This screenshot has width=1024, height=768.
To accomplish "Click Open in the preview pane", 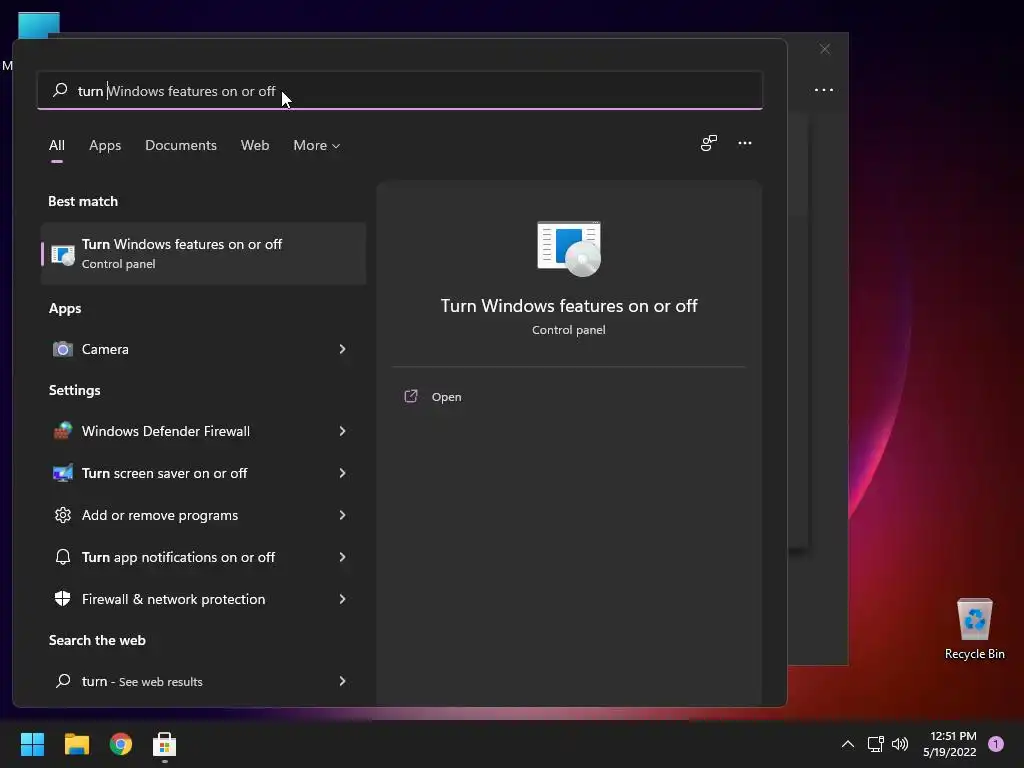I will [x=447, y=397].
